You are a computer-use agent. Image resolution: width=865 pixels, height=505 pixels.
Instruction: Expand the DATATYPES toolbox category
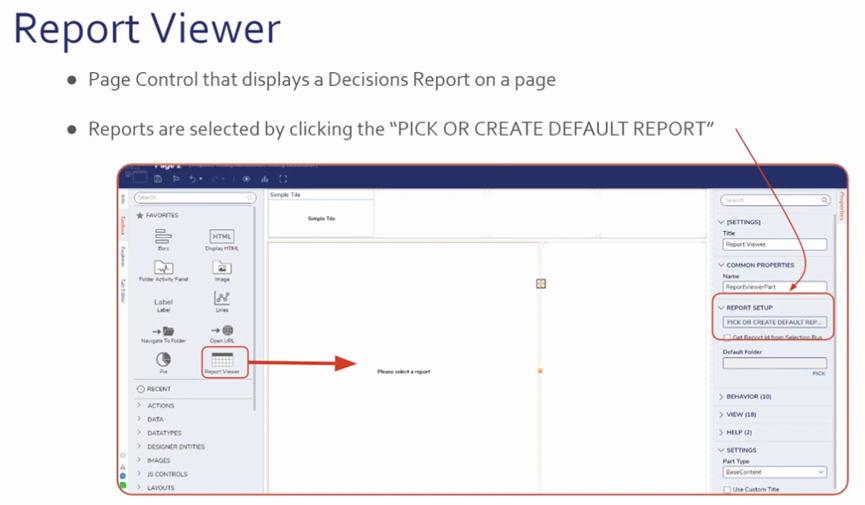point(139,433)
